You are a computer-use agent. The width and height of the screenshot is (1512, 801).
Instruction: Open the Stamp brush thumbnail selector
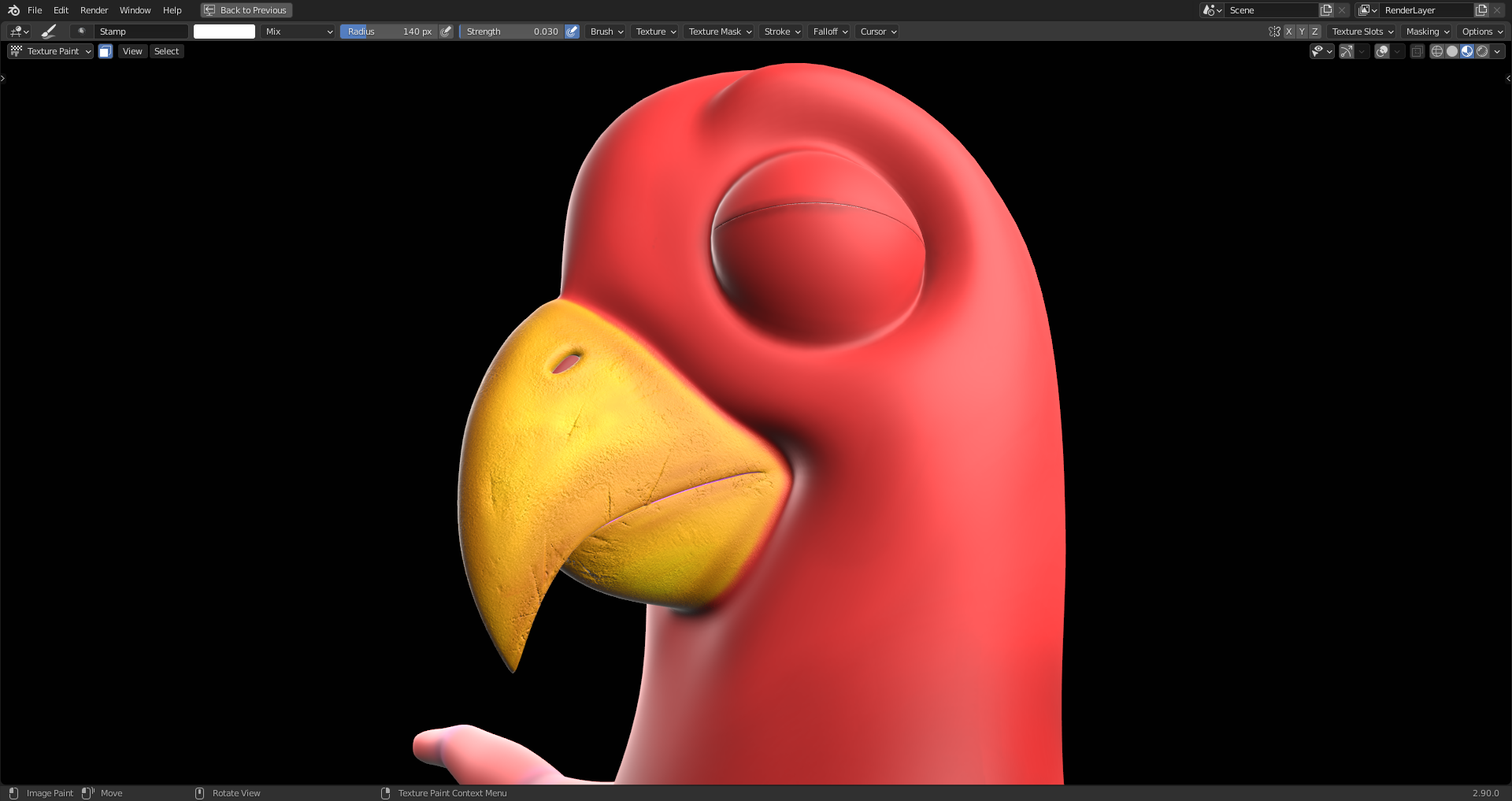click(81, 32)
